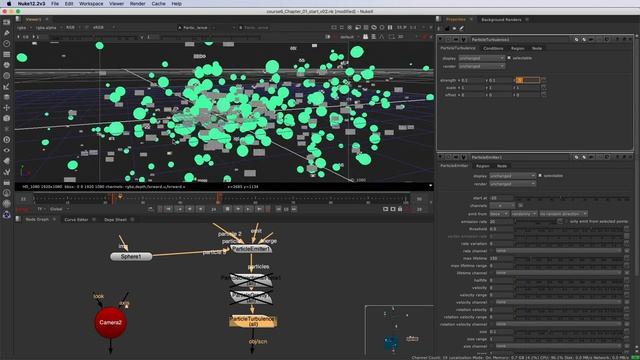This screenshot has height=360, width=640.
Task: Click the velocity slider
Action: [569, 287]
